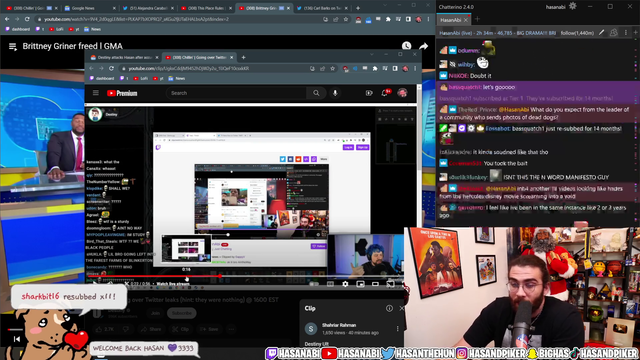640x360 pixels.
Task: Open the News bookmark in front window
Action: coord(177,78)
